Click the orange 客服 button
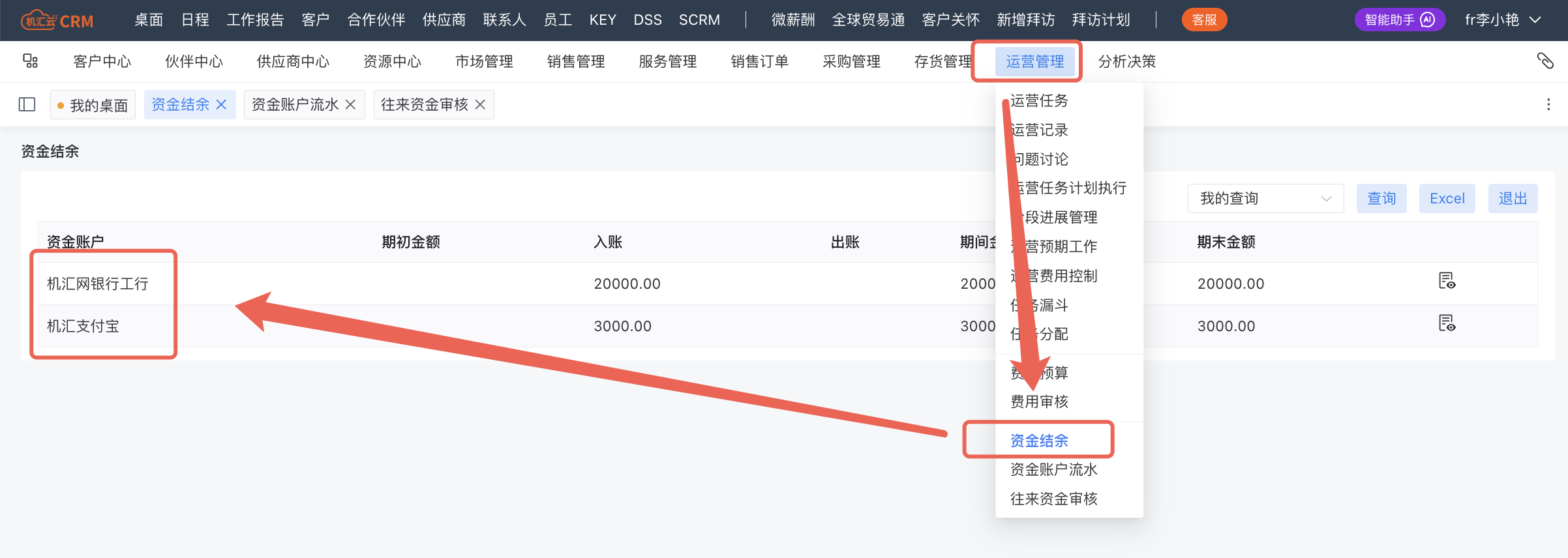The height and width of the screenshot is (558, 1568). 1204,20
